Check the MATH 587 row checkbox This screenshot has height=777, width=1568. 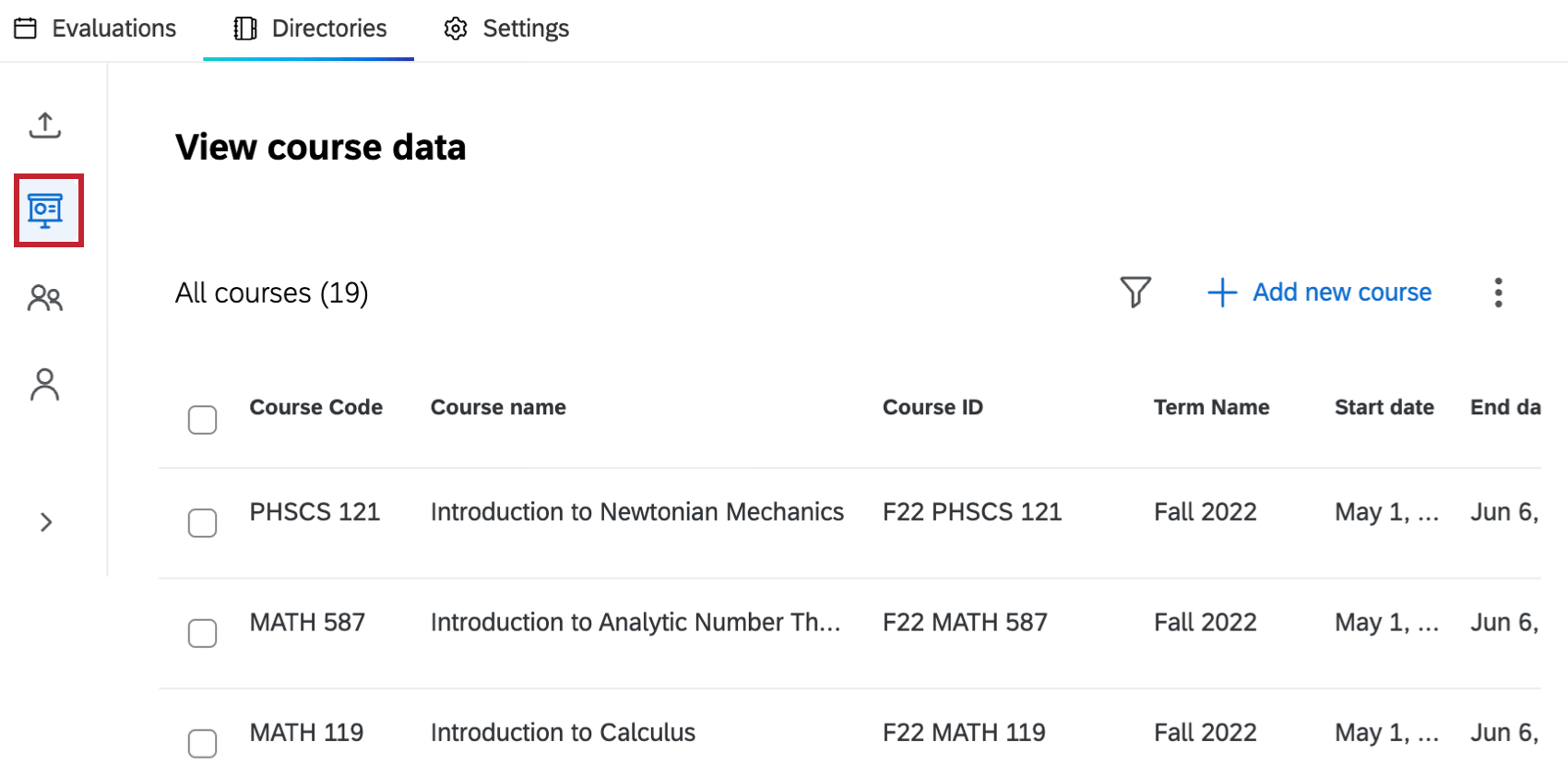pyautogui.click(x=202, y=634)
